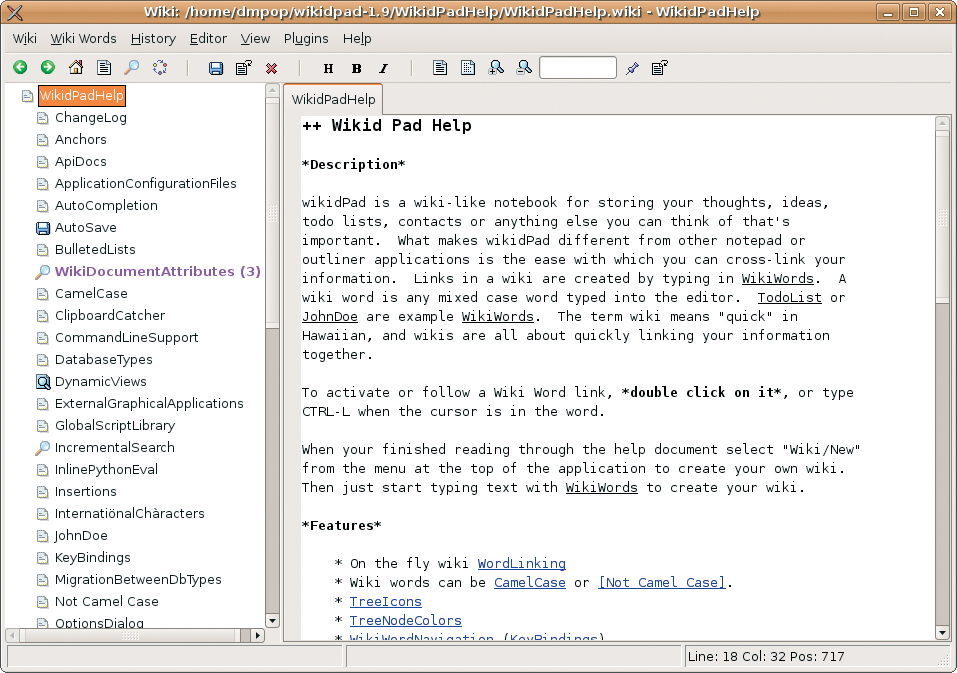Viewport: 957px width, 673px height.
Task: Follow the [Not Camel Case] link in the editor
Action: coord(662,583)
